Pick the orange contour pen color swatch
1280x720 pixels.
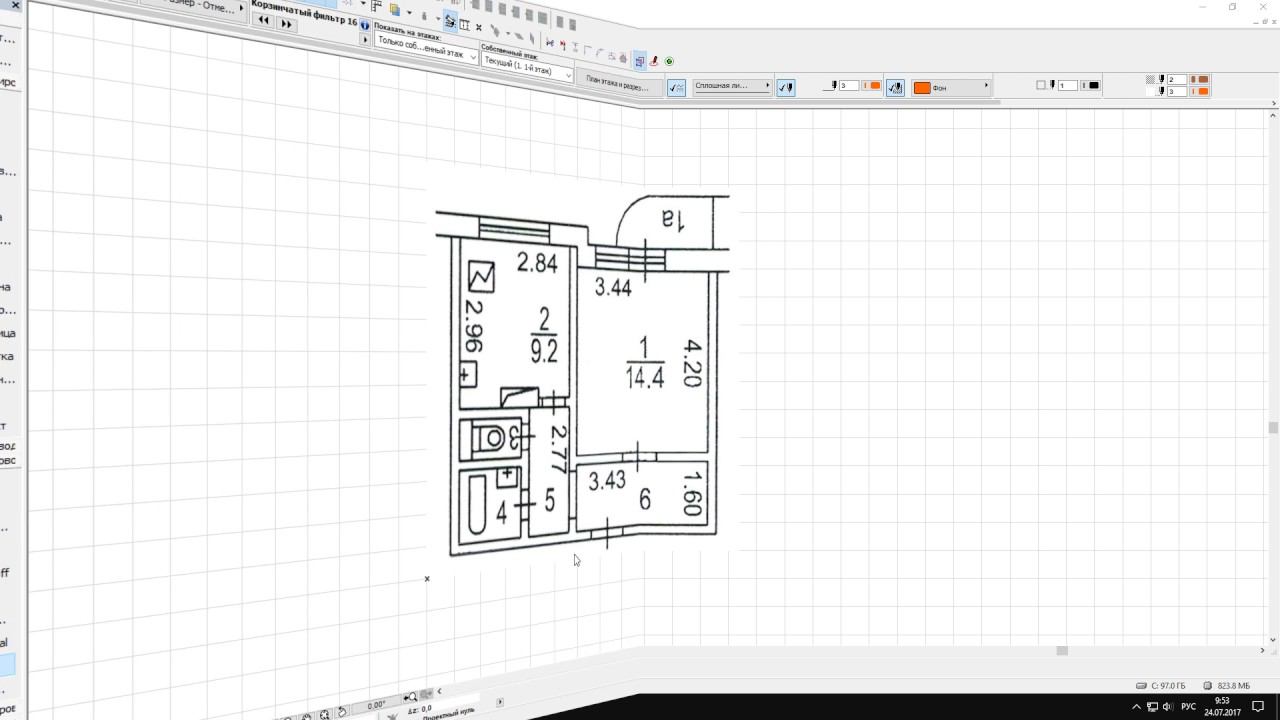tap(872, 86)
